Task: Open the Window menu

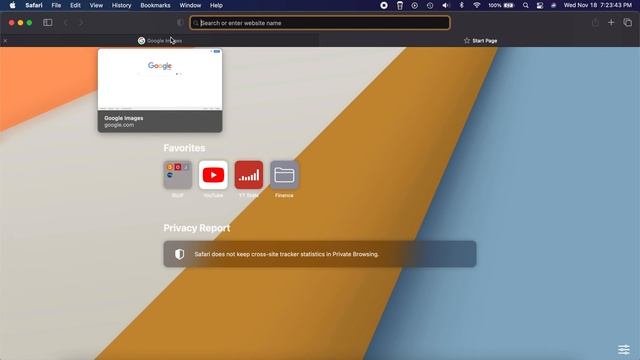Action: (x=190, y=5)
